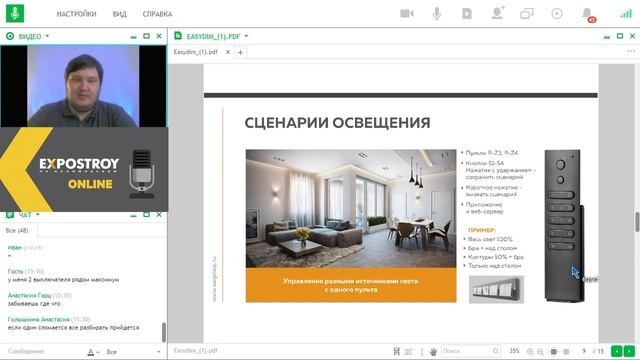Viewport: 640px width, 360px height.
Task: Close the Easydim_(1).pdf tab
Action: pos(228,52)
